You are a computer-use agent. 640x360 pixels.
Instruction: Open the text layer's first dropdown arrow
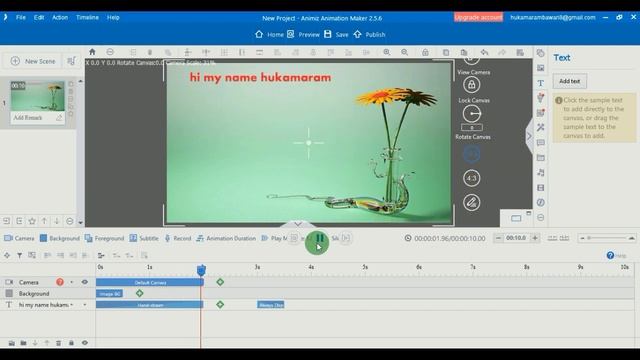pyautogui.click(x=72, y=305)
